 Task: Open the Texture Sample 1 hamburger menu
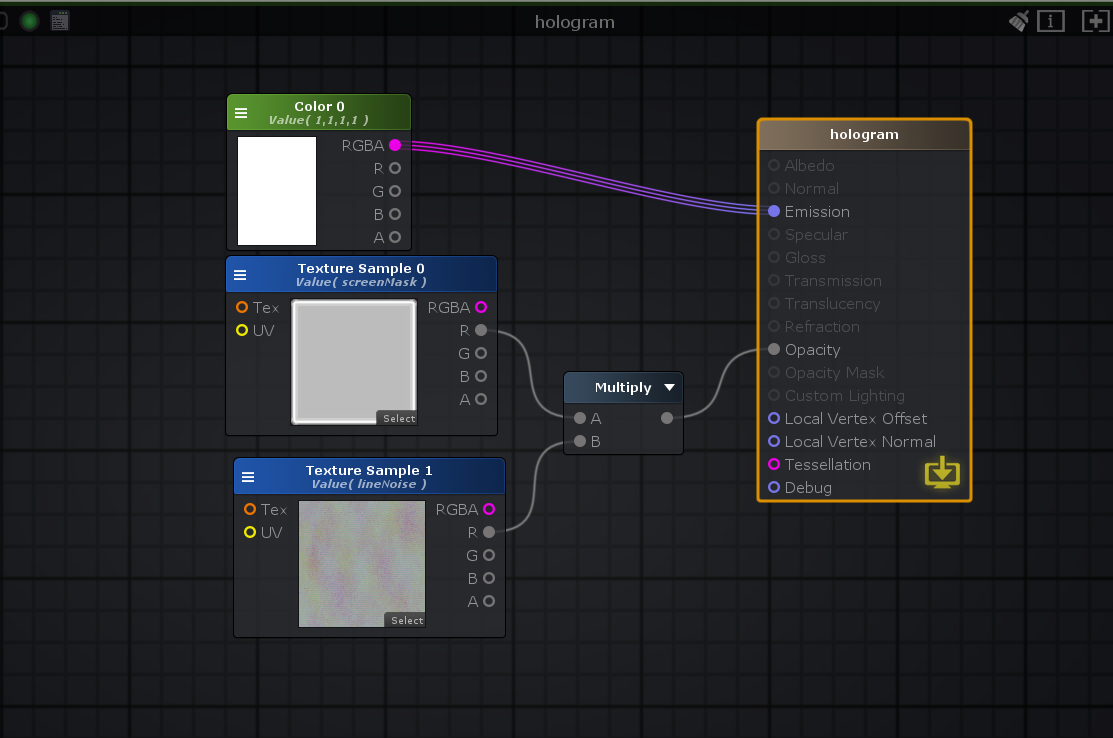pos(248,477)
